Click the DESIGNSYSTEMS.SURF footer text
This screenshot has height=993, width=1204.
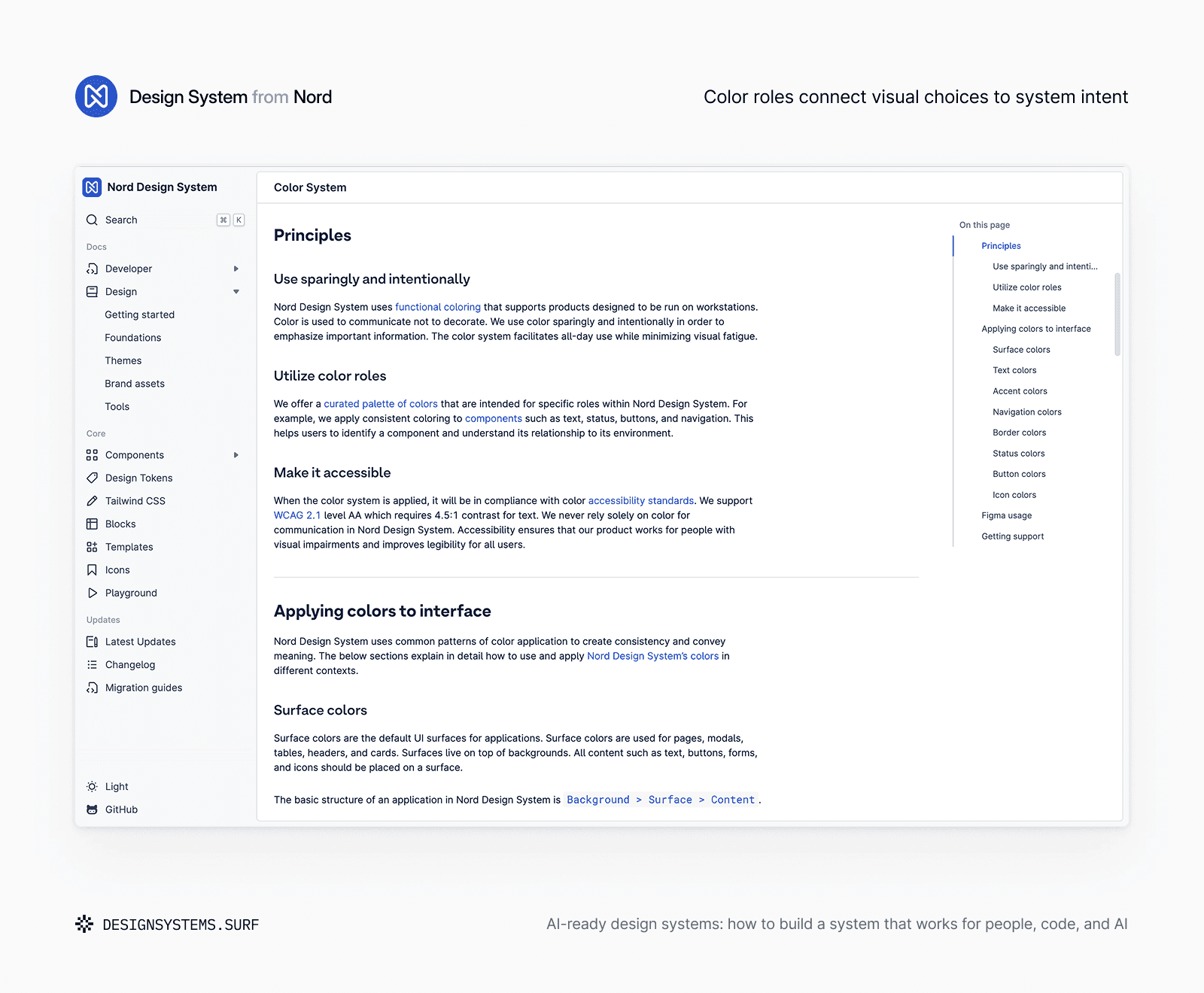click(181, 925)
